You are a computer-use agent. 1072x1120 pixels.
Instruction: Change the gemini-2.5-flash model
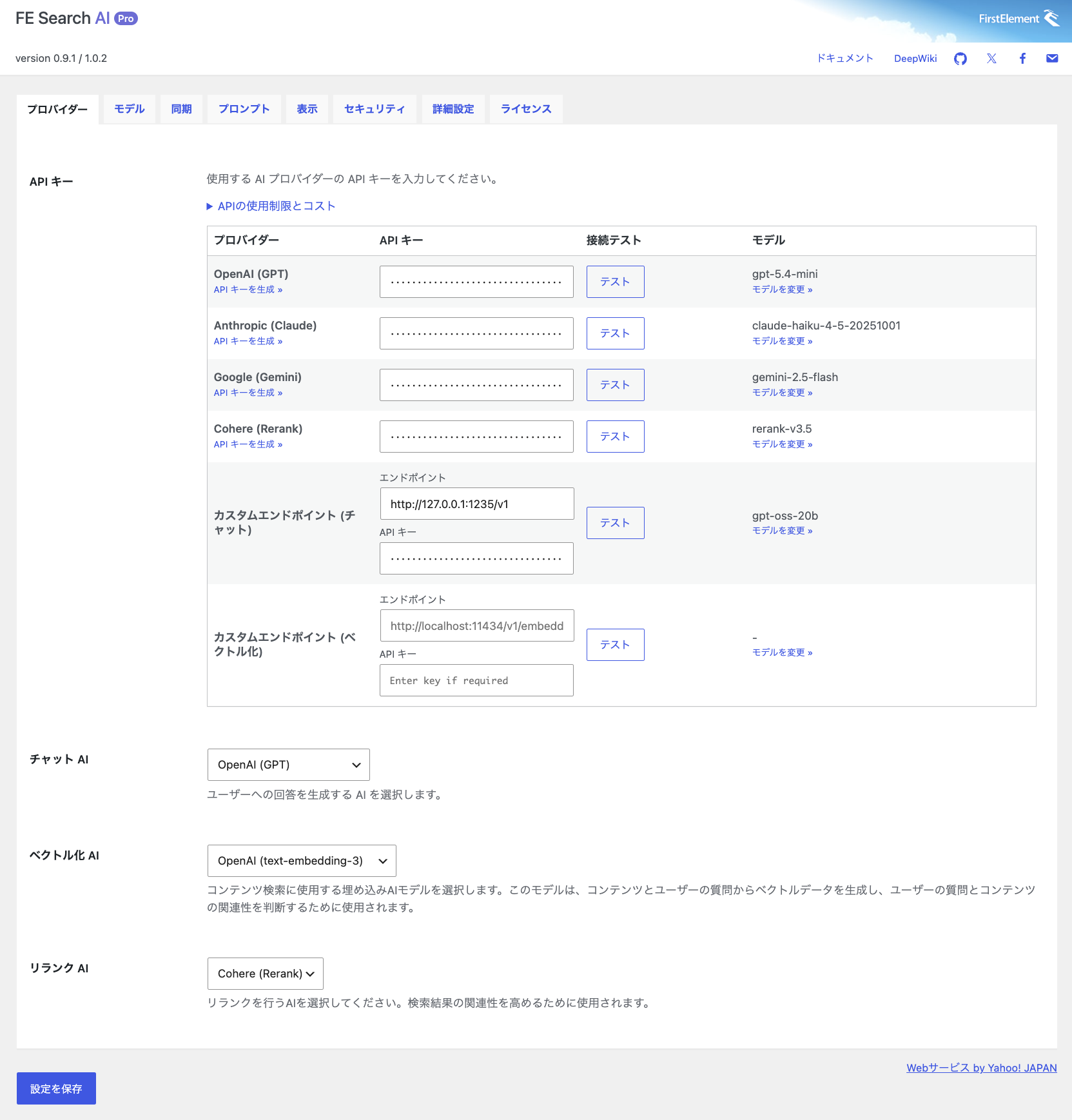click(782, 393)
